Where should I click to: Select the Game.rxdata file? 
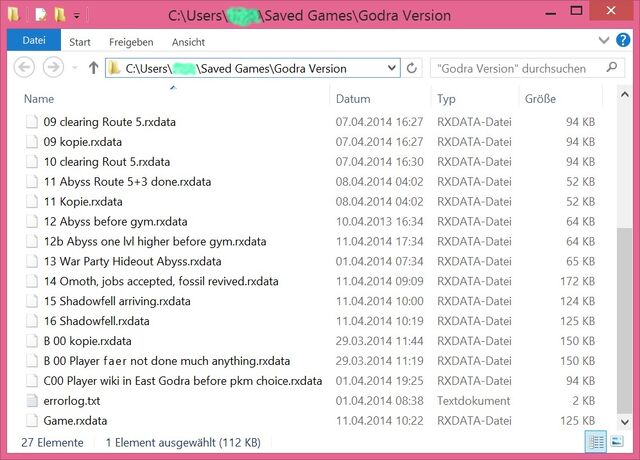pos(75,421)
